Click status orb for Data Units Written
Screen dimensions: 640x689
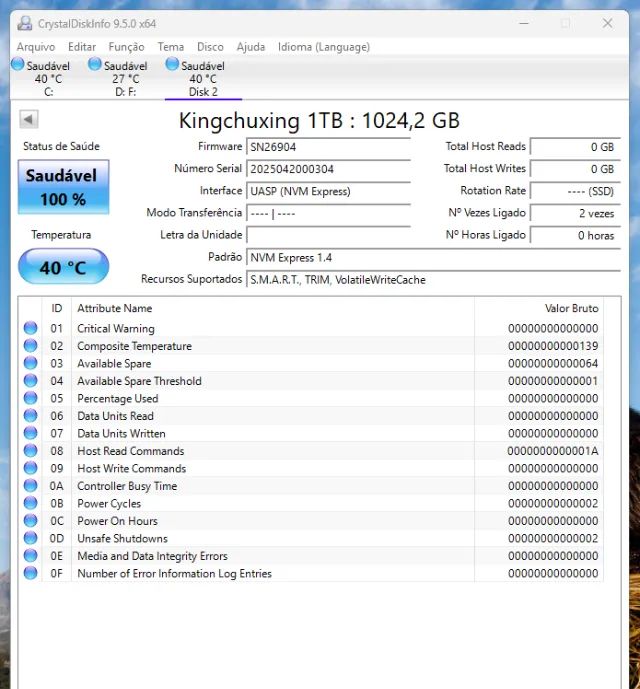(x=30, y=433)
